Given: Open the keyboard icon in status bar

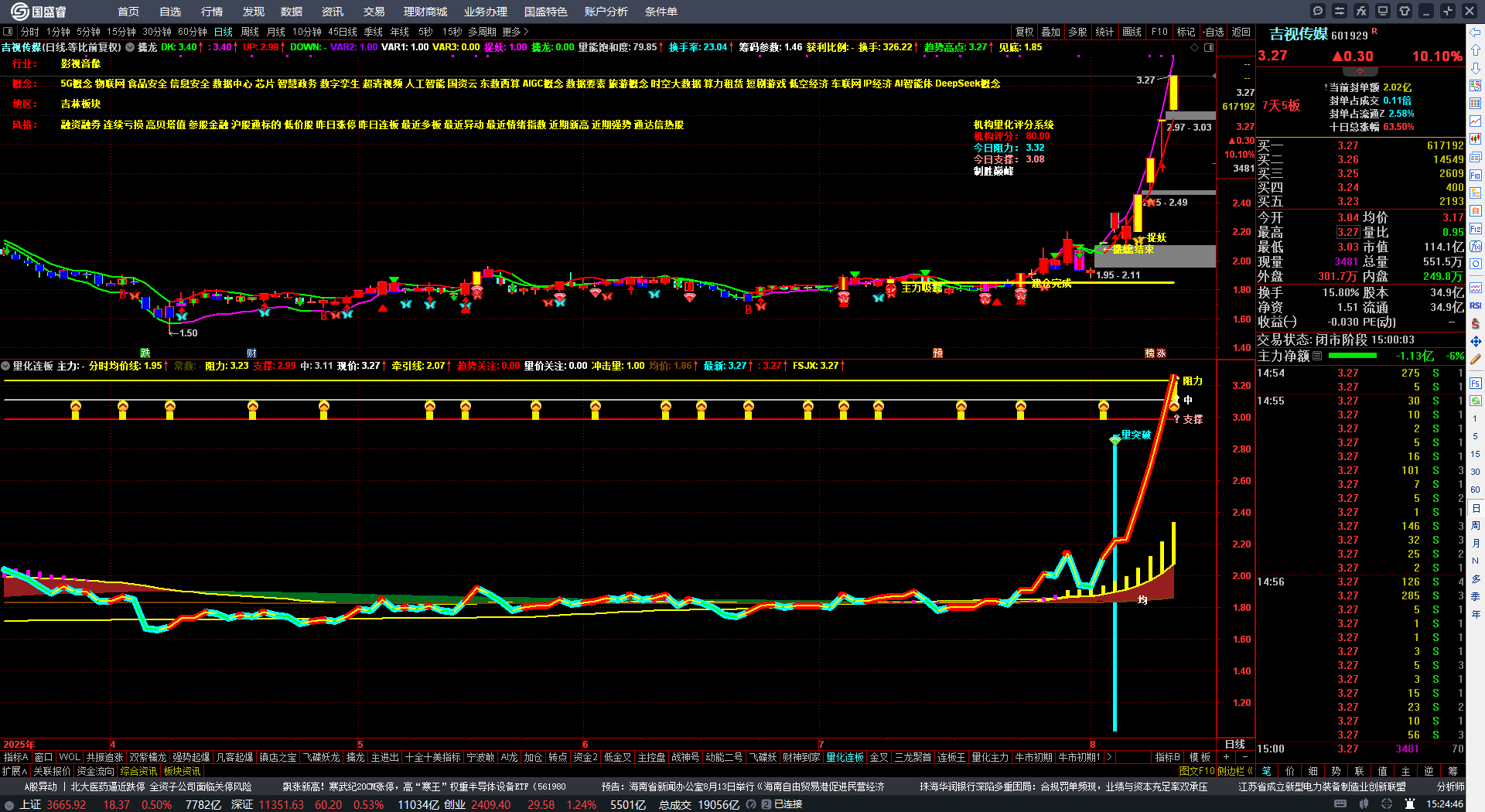Looking at the screenshot, I should point(1340,804).
